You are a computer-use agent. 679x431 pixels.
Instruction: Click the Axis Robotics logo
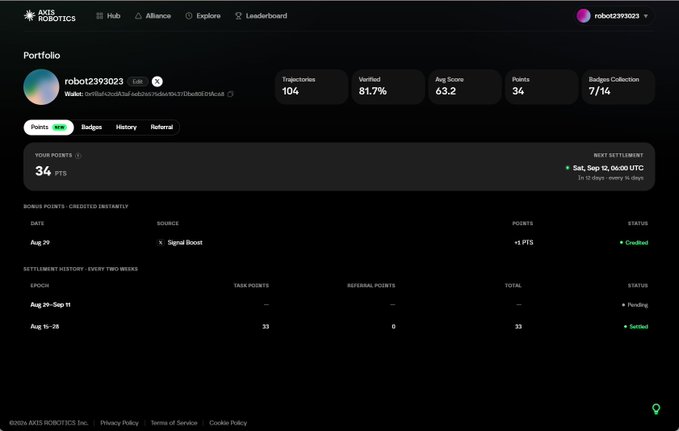[50, 16]
